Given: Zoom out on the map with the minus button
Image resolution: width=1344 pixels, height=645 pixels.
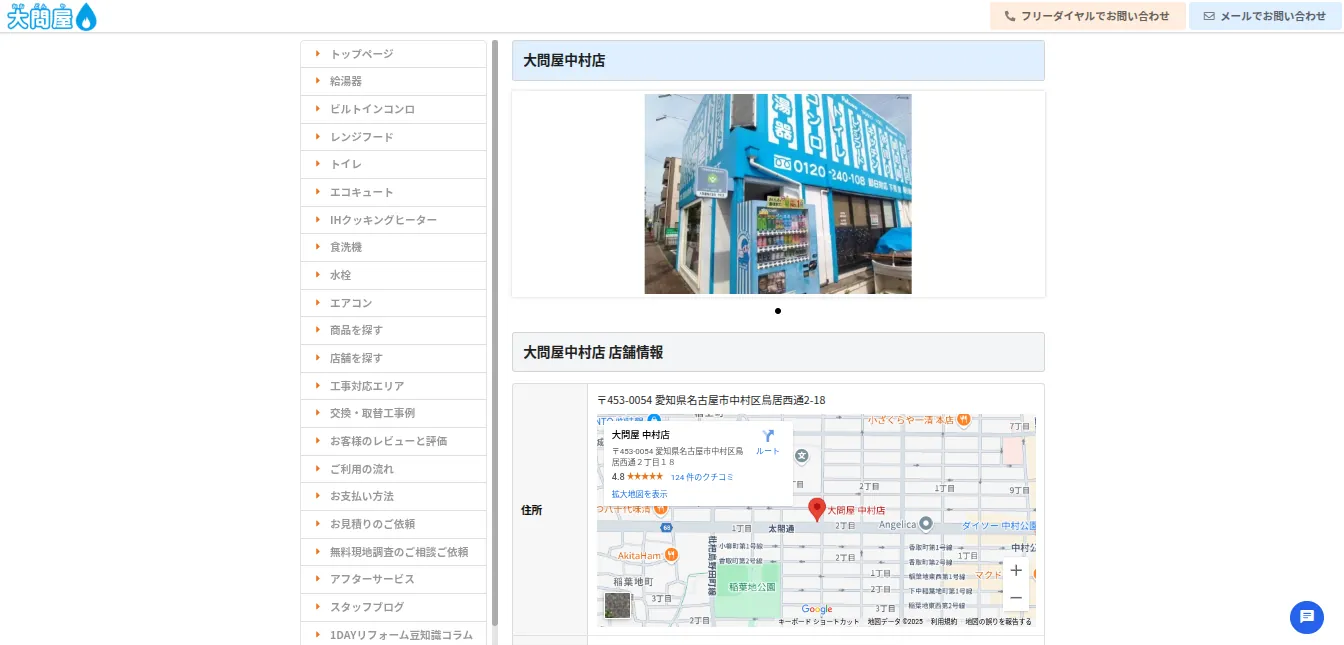Looking at the screenshot, I should point(1016,598).
